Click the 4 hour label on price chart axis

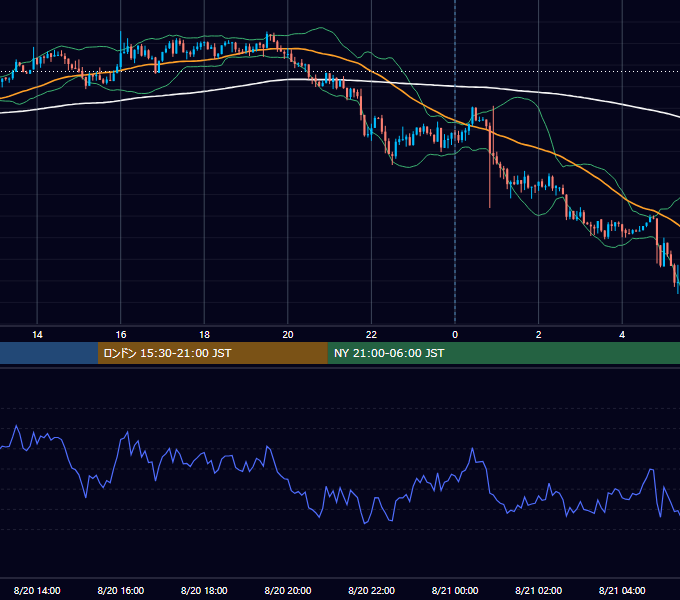pyautogui.click(x=622, y=335)
